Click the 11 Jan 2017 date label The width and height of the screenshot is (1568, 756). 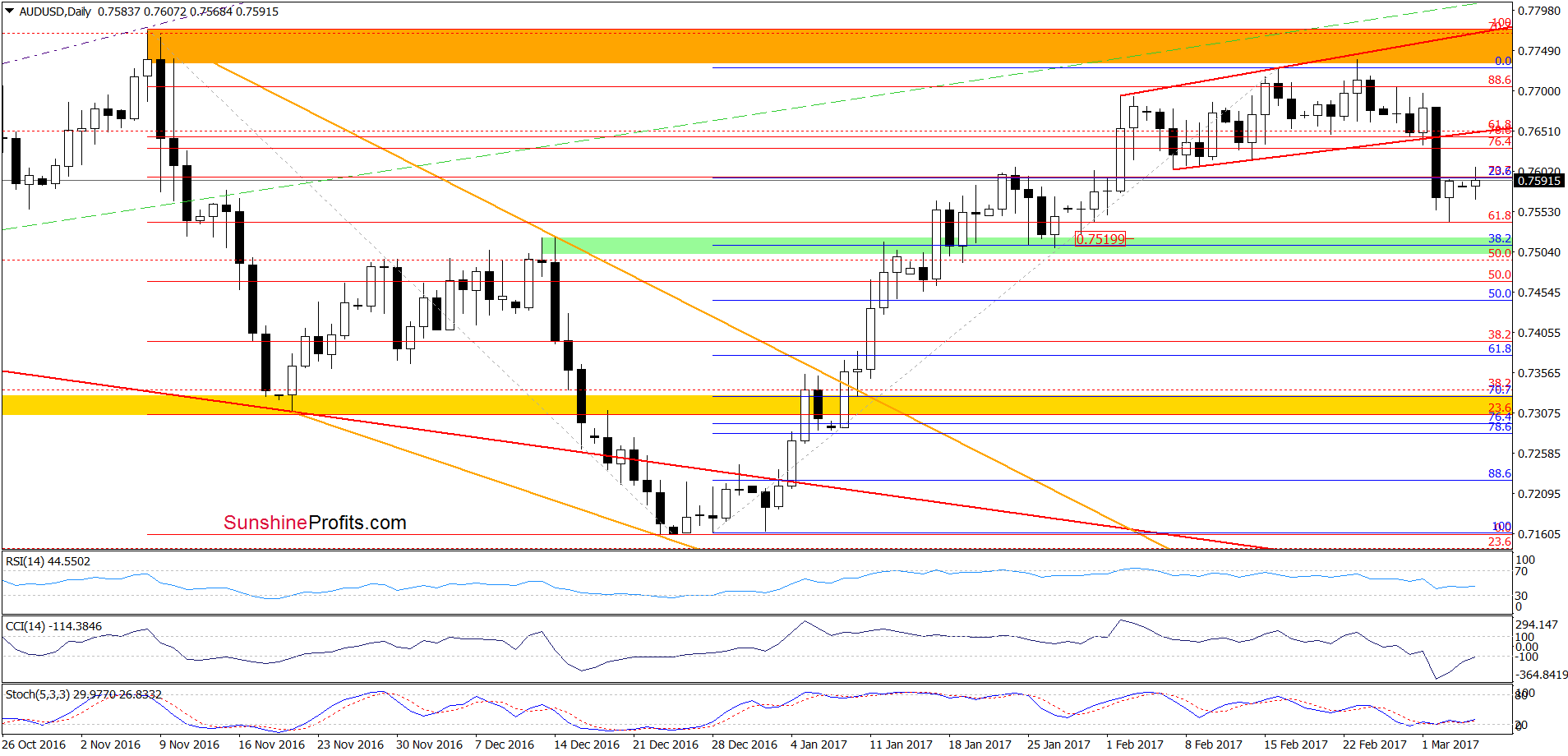(901, 744)
